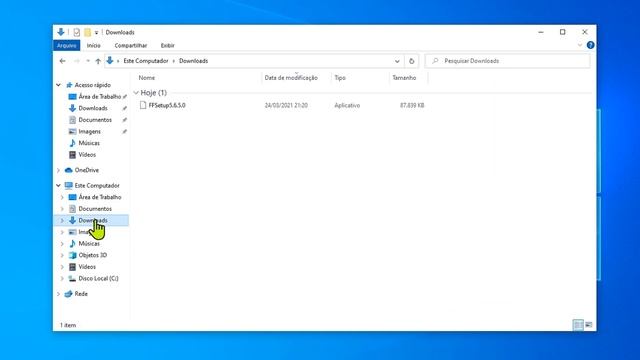640x360 pixels.
Task: Click the Aplicativo type cell
Action: (347, 105)
